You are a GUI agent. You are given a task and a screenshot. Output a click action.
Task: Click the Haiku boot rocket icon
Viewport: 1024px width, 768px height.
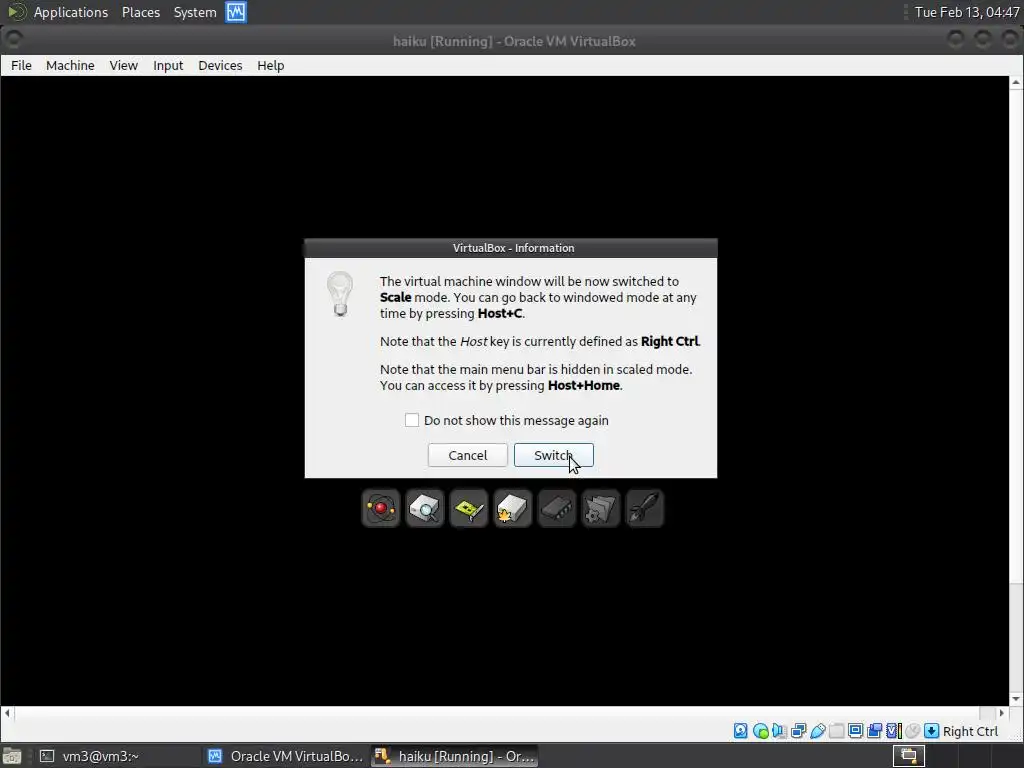click(x=645, y=508)
